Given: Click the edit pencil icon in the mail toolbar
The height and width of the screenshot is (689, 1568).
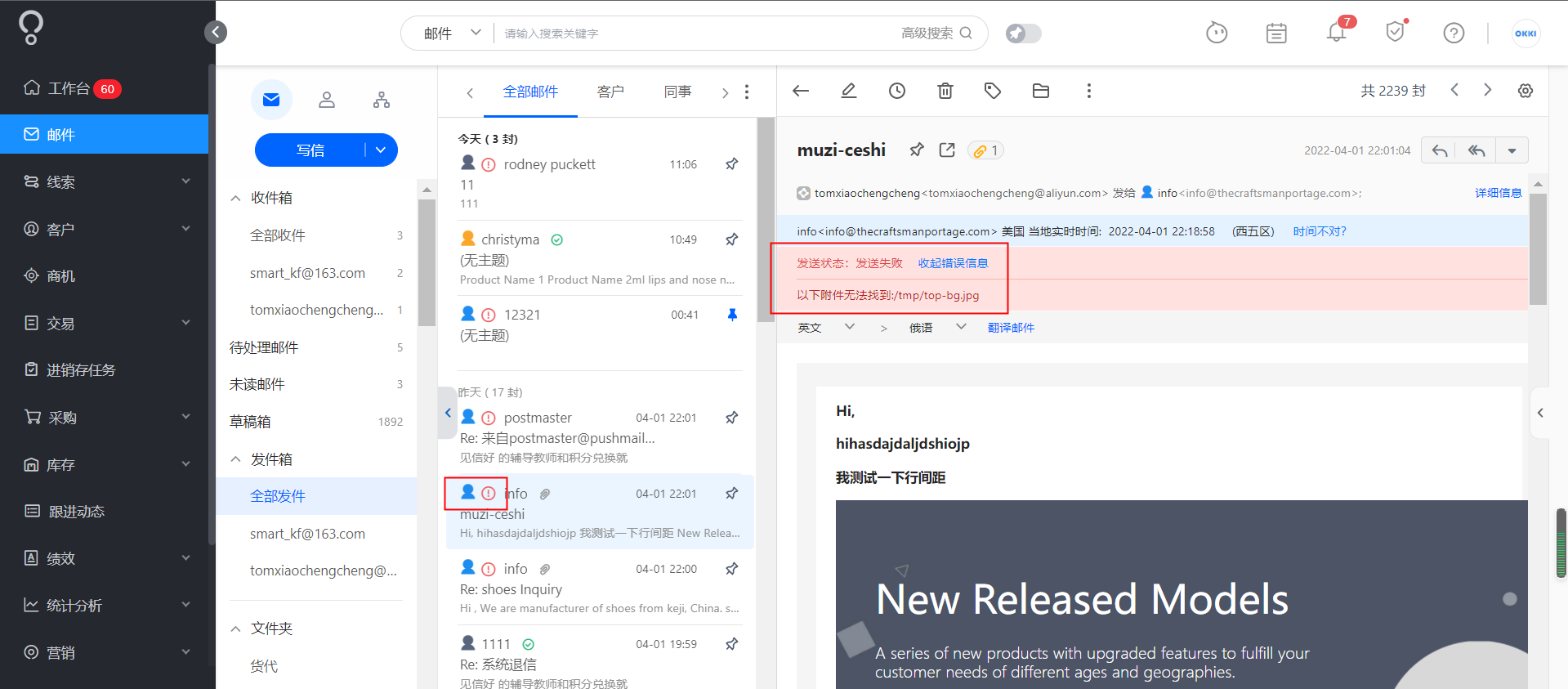Looking at the screenshot, I should tap(849, 91).
